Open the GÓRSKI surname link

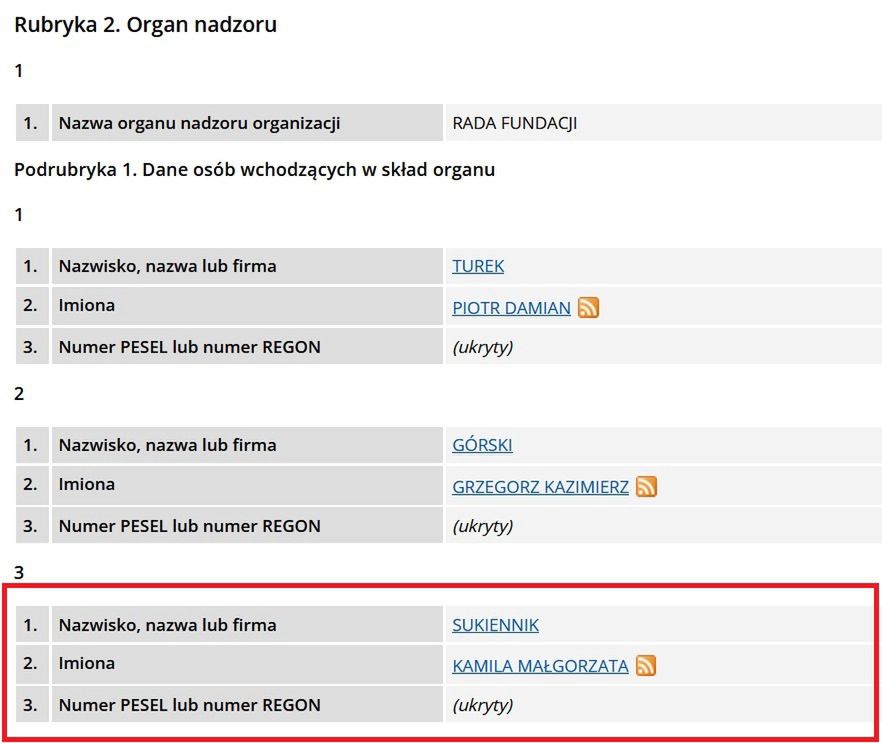point(482,445)
